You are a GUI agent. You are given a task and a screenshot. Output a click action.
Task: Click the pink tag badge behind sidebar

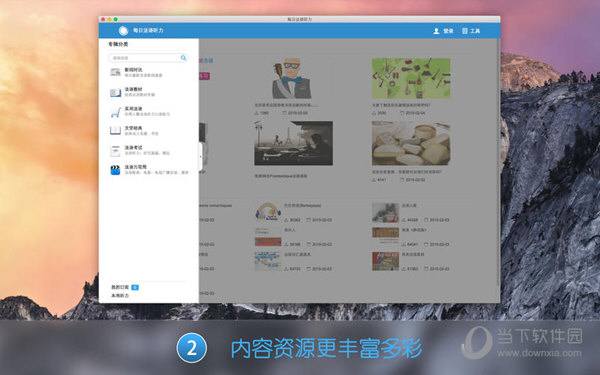pyautogui.click(x=204, y=76)
